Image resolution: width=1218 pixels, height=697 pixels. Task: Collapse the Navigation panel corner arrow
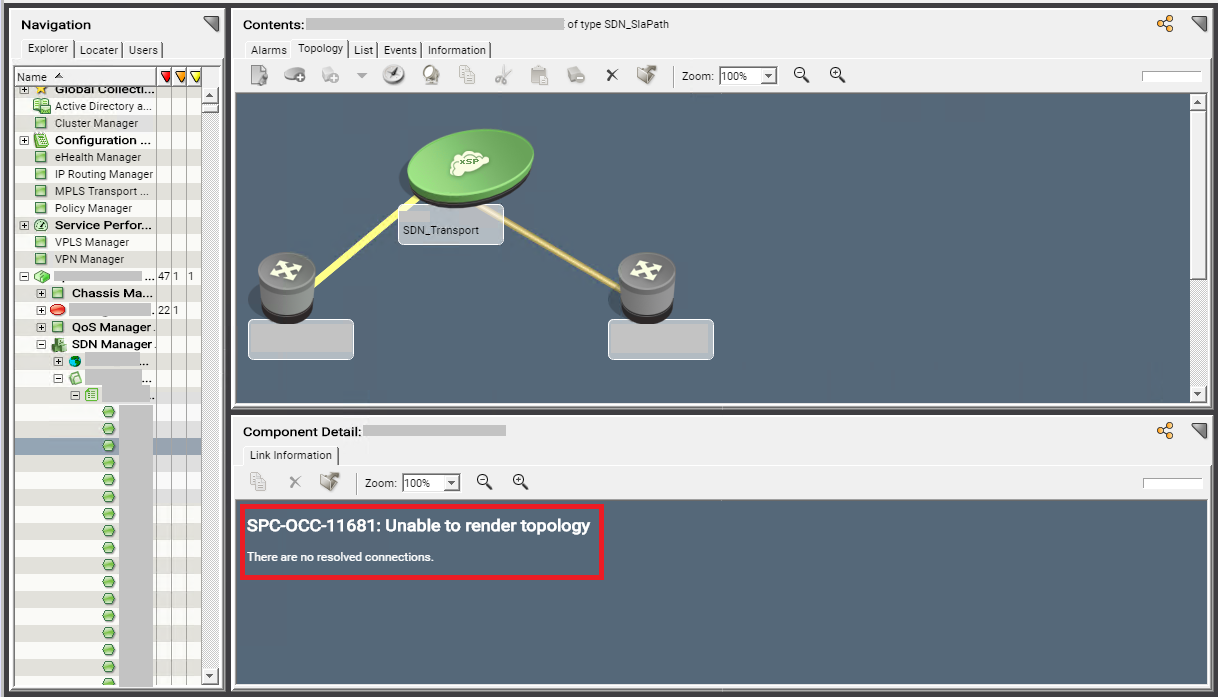211,24
